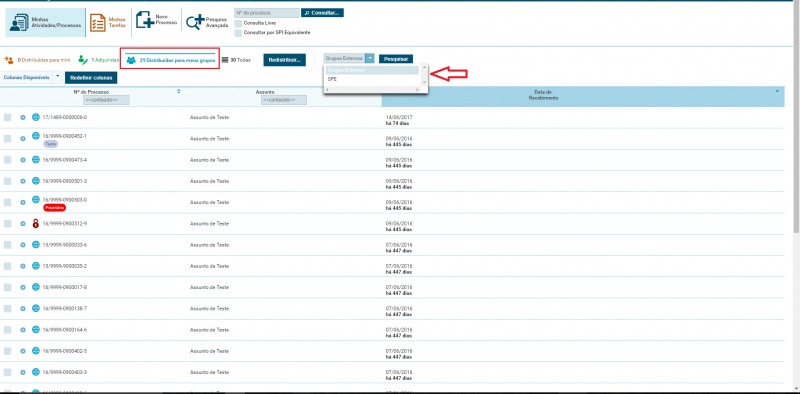Switch to Adquiridas tab
The height and width of the screenshot is (394, 800).
pos(98,60)
